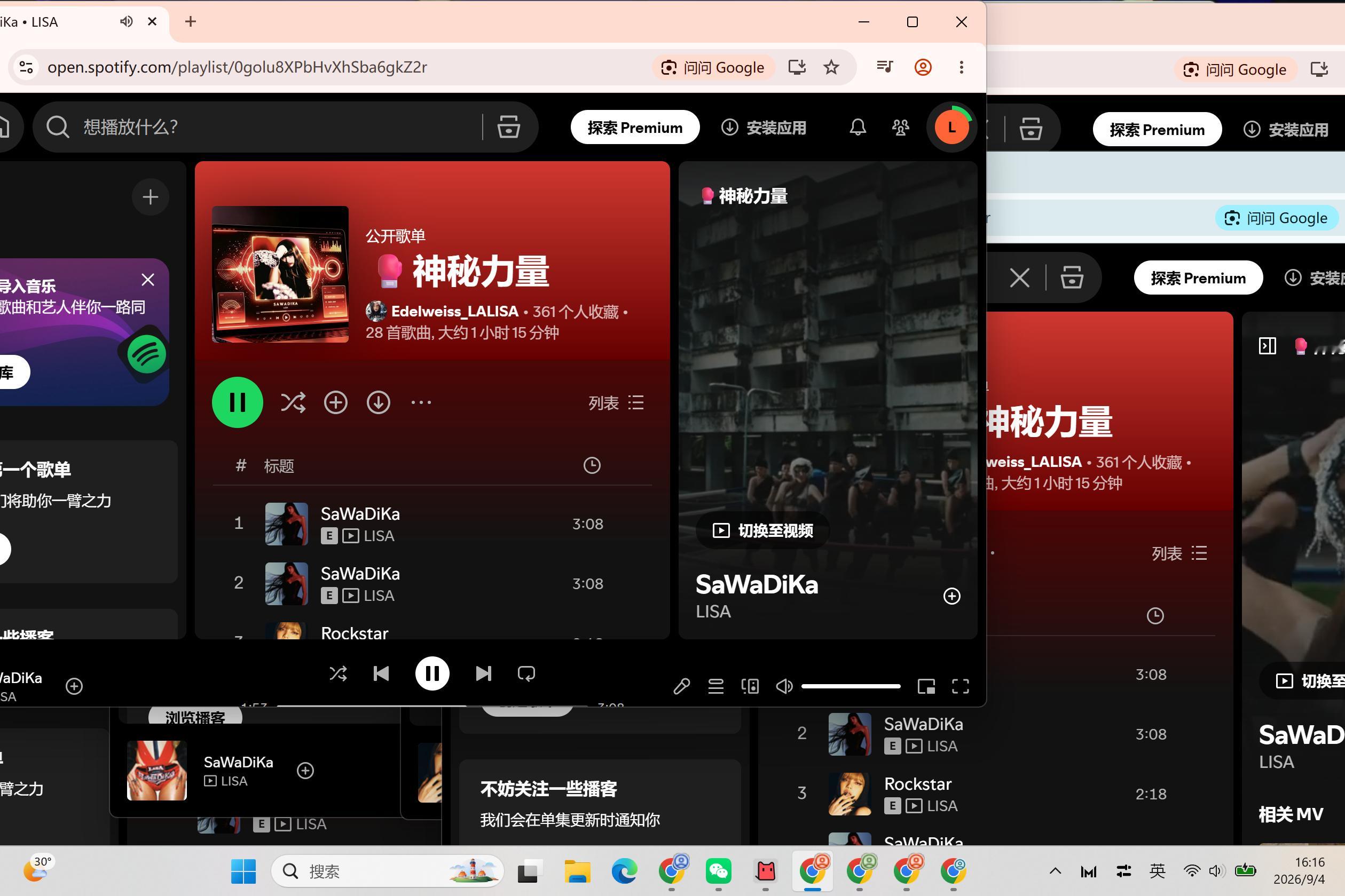Screen dimensions: 1345x896
Task: Click the 神秘力量 playlist cover image
Action: [x=280, y=274]
